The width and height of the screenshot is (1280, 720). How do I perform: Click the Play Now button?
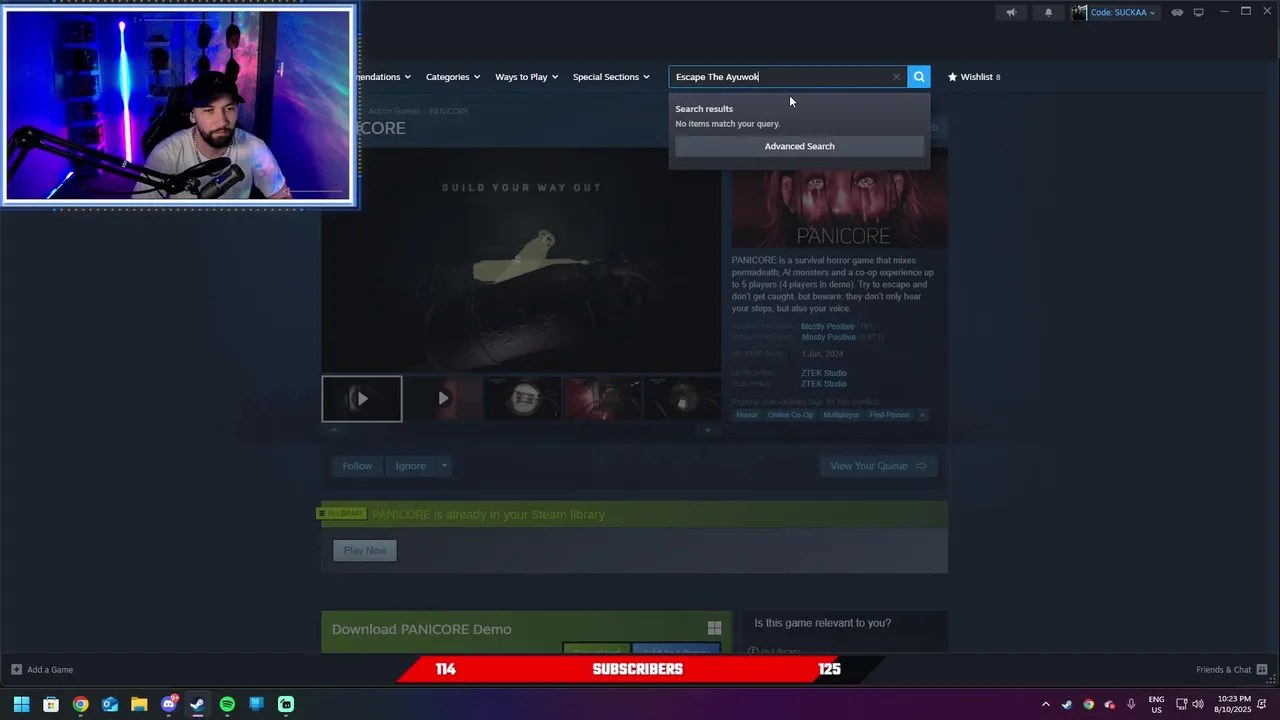pos(365,550)
